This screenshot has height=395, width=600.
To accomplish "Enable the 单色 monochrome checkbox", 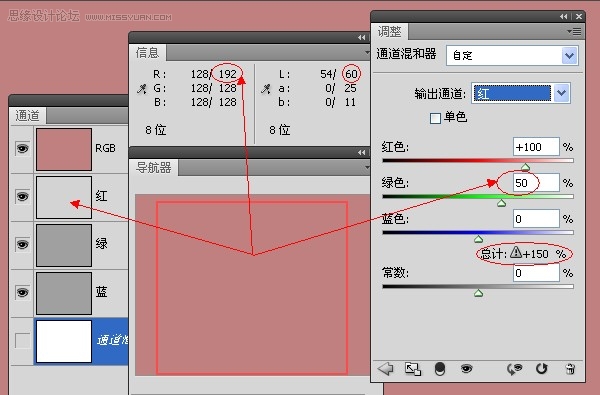I will [x=435, y=118].
